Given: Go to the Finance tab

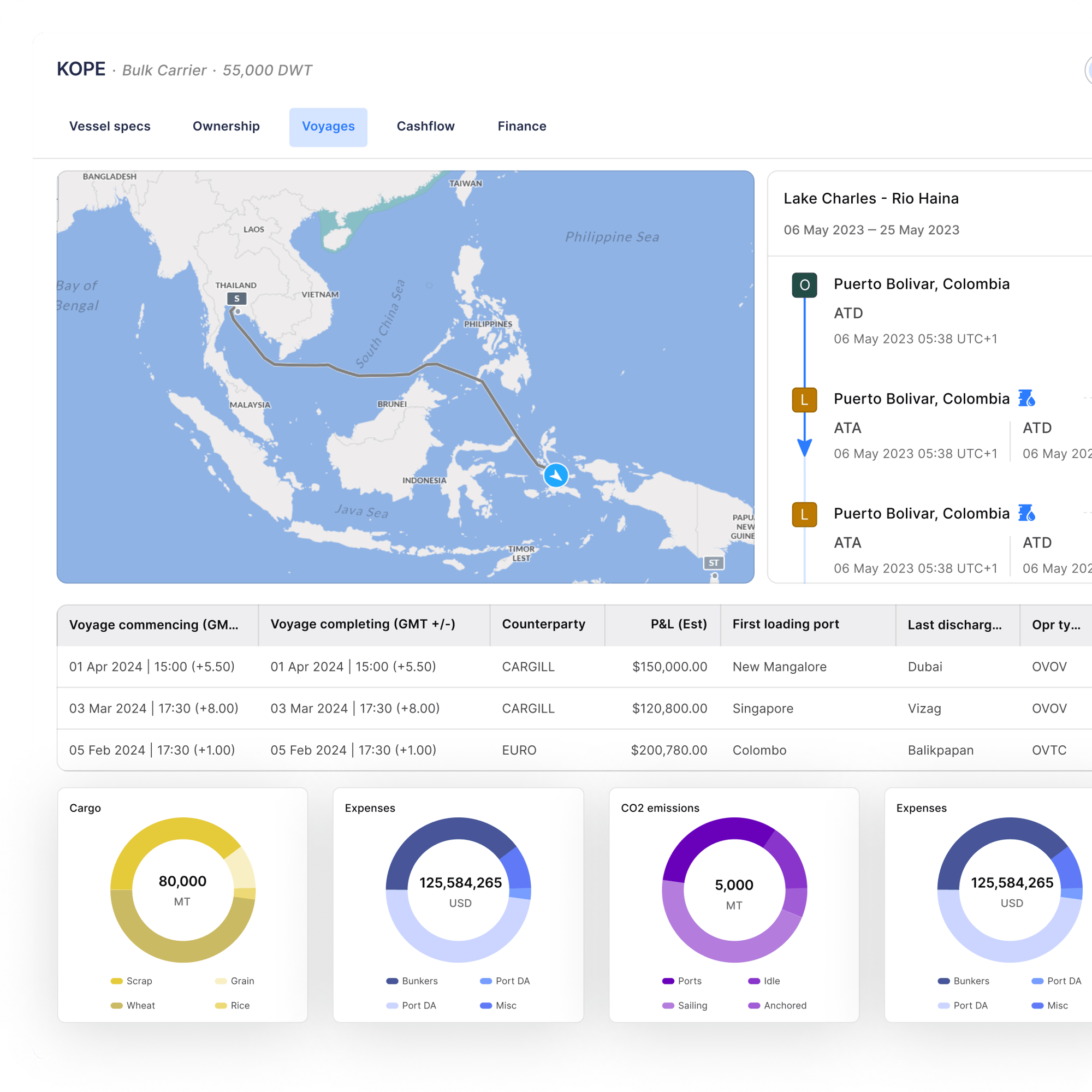Looking at the screenshot, I should click(521, 127).
